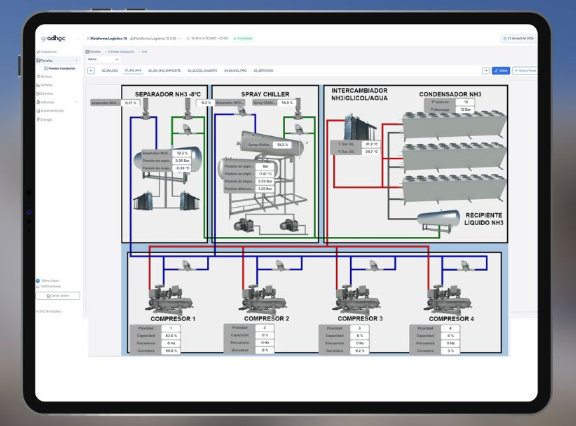Open the Automatización sidebar item
Image resolution: width=576 pixels, height=426 pixels.
(50, 111)
